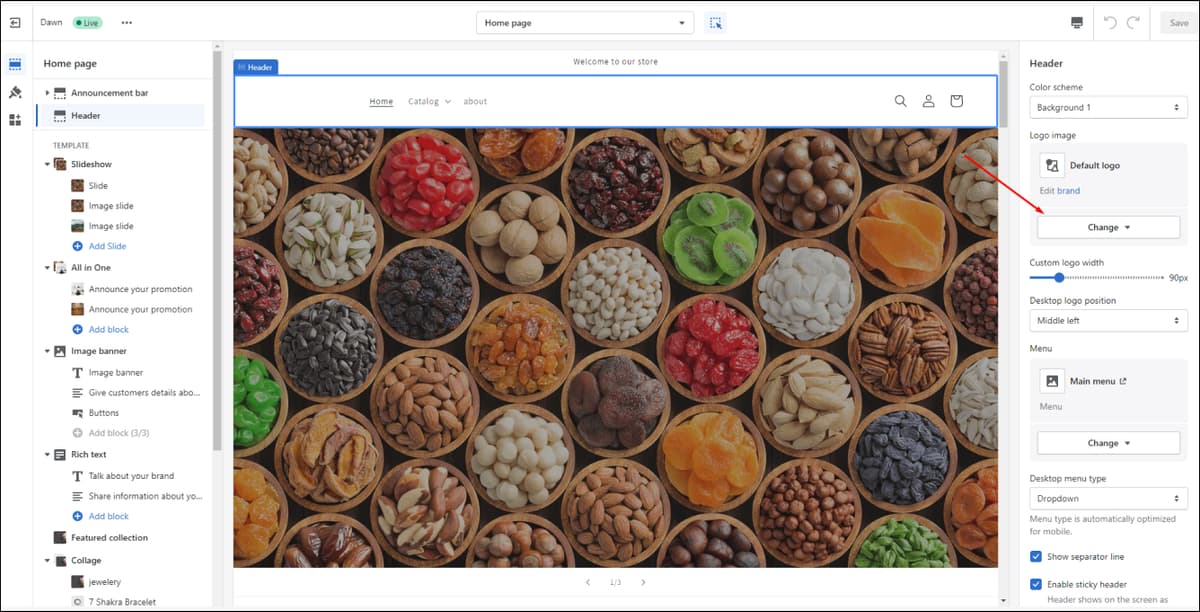Screen dimensions: 1200x612
Task: Toggle the Show separator line checkbox
Action: coord(1036,556)
